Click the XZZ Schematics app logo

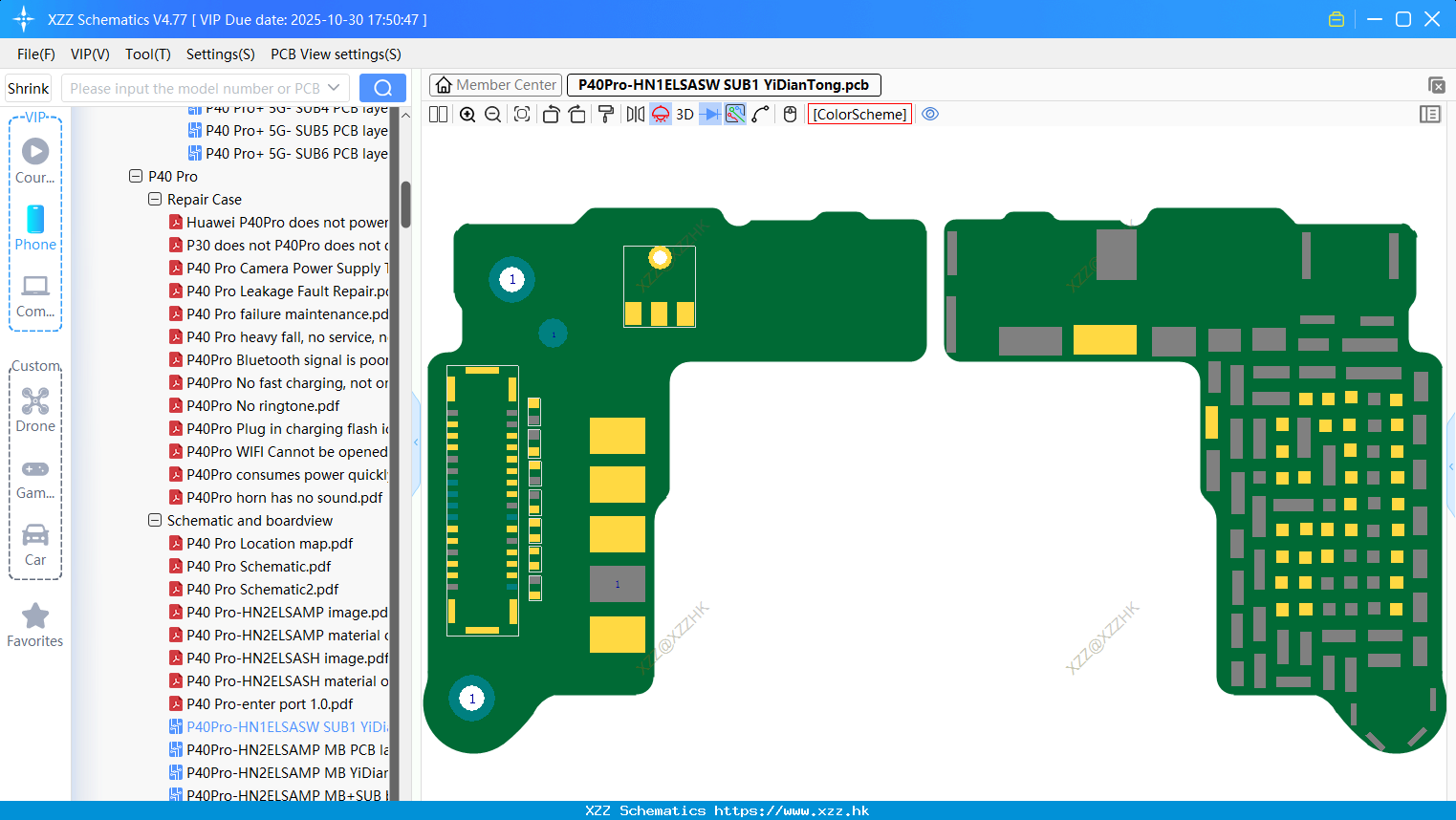(x=24, y=19)
